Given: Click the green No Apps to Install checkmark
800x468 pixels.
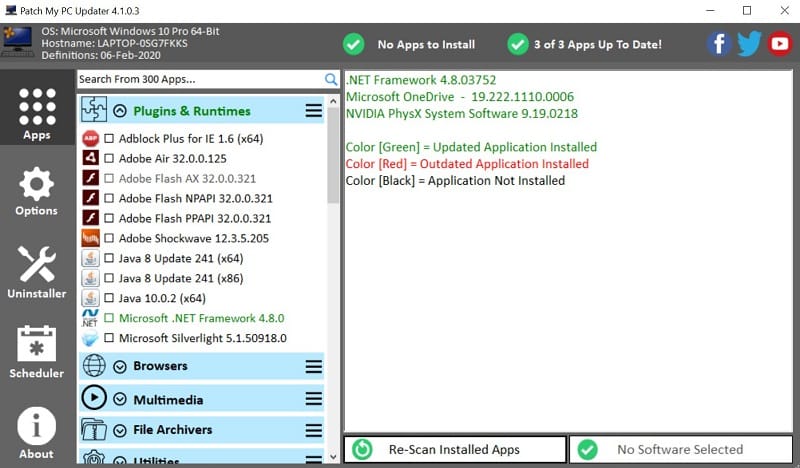Looking at the screenshot, I should (x=354, y=44).
